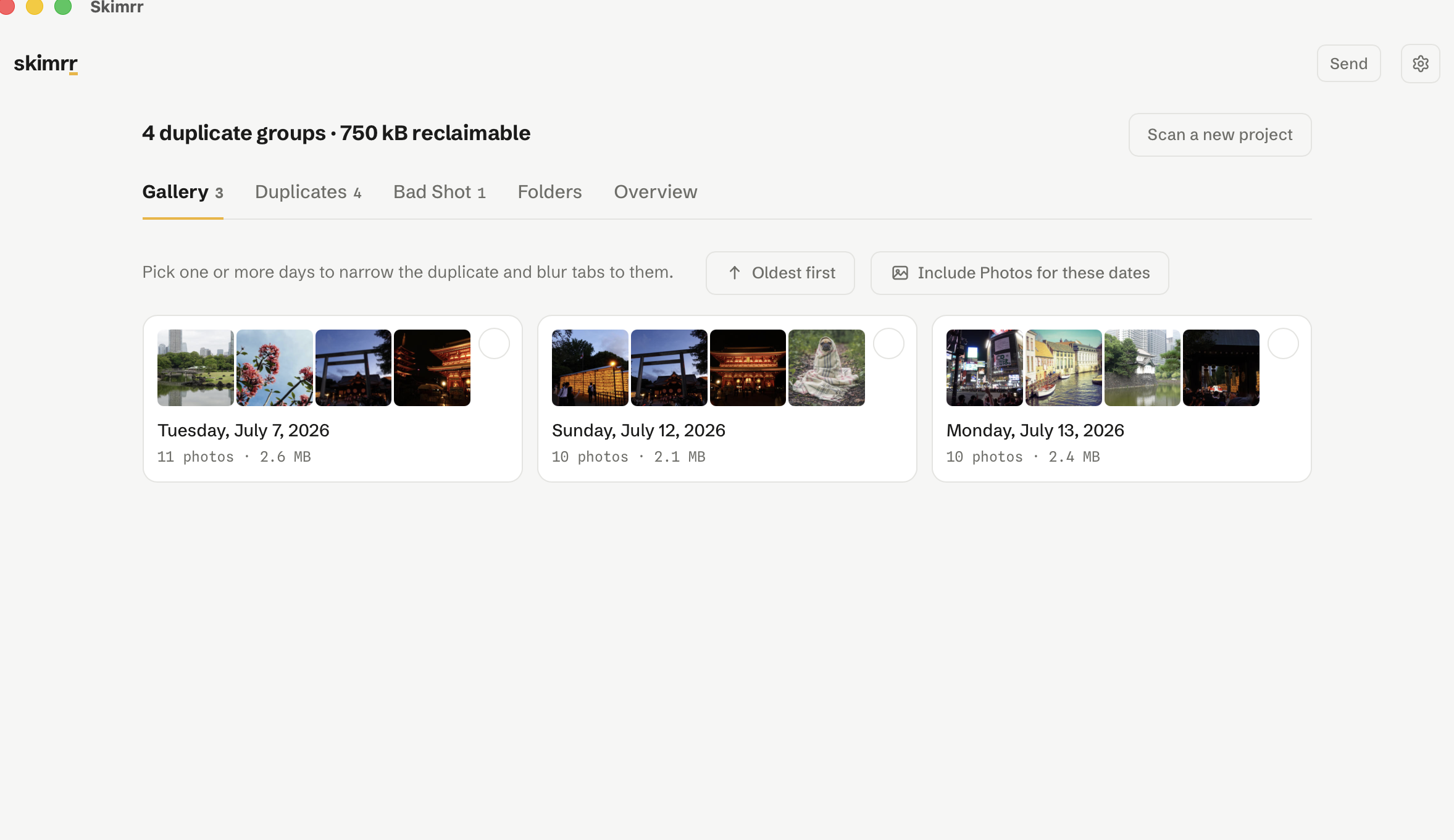This screenshot has height=840, width=1454.
Task: Open the pink flowers thumbnail
Action: click(275, 368)
